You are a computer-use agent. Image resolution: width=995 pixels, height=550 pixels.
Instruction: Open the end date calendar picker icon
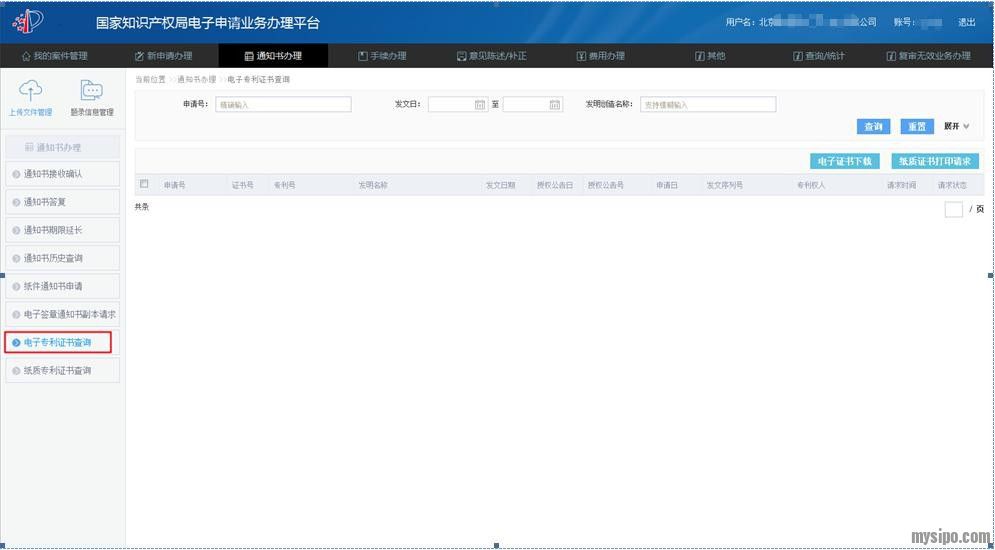(x=554, y=105)
